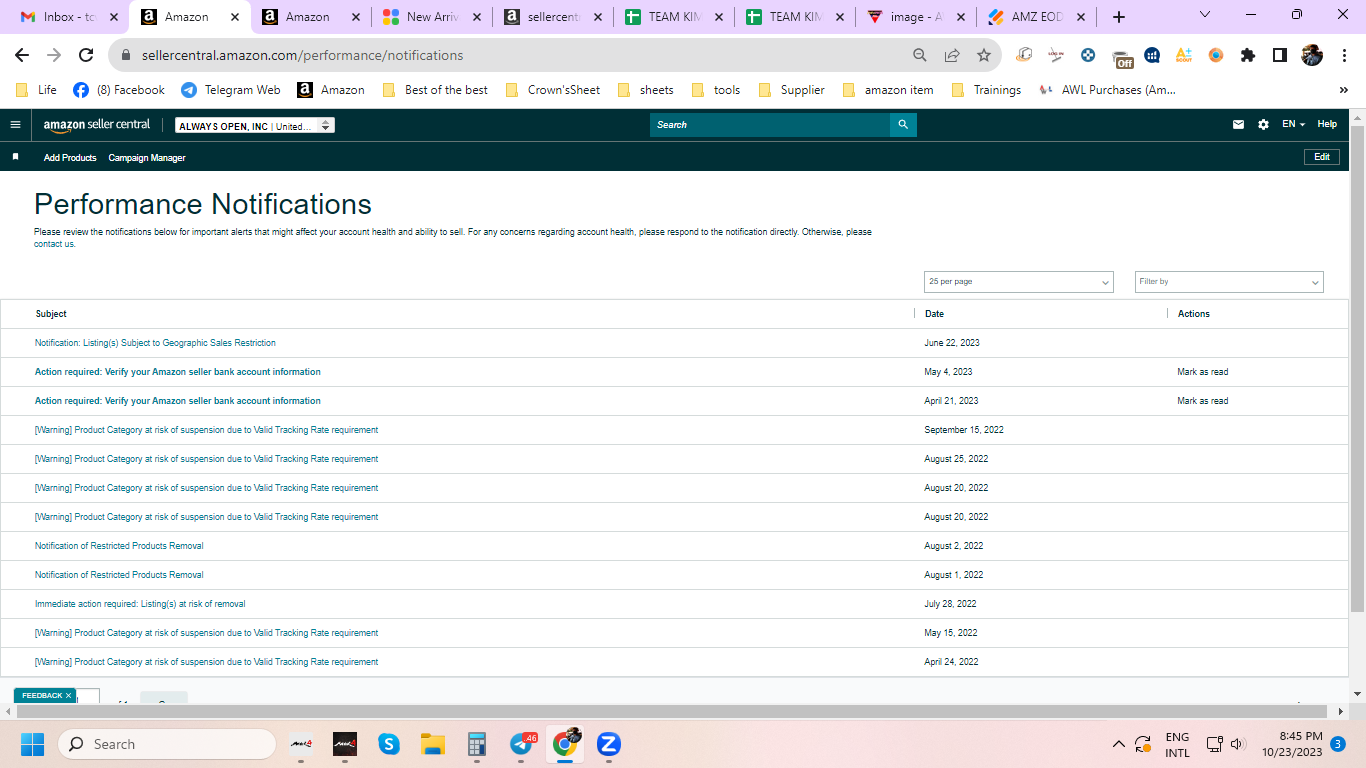Open the notification center badge showing 3

[x=1338, y=744]
